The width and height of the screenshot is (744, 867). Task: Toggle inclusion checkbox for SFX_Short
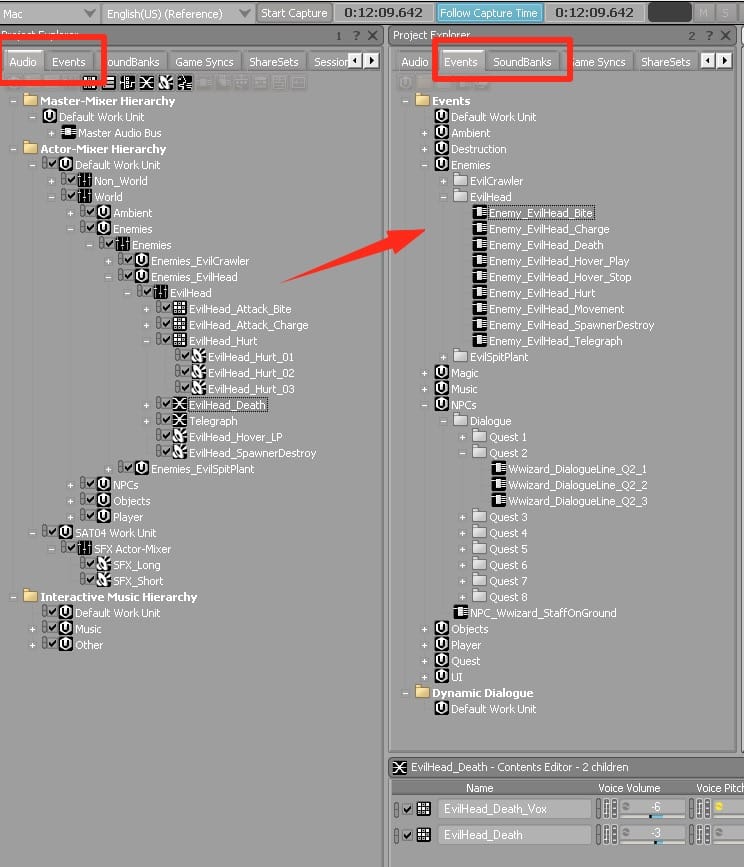[x=91, y=580]
